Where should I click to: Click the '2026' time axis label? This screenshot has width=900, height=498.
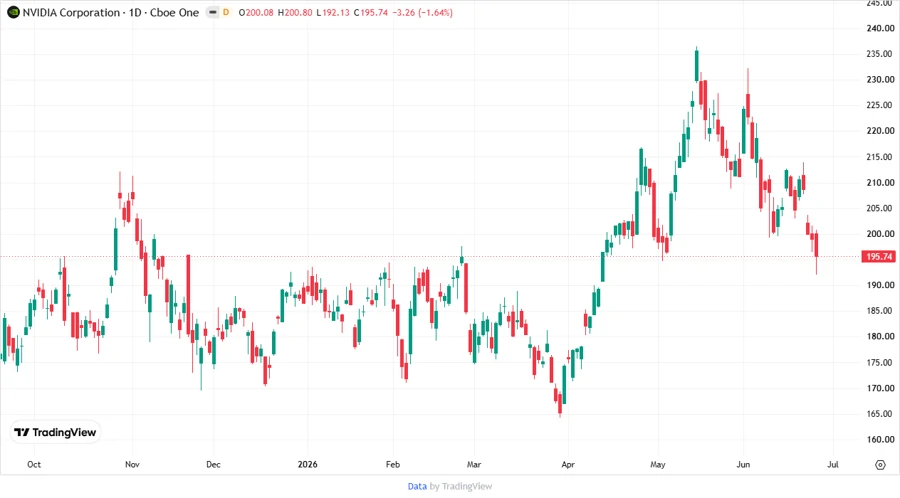pyautogui.click(x=308, y=465)
